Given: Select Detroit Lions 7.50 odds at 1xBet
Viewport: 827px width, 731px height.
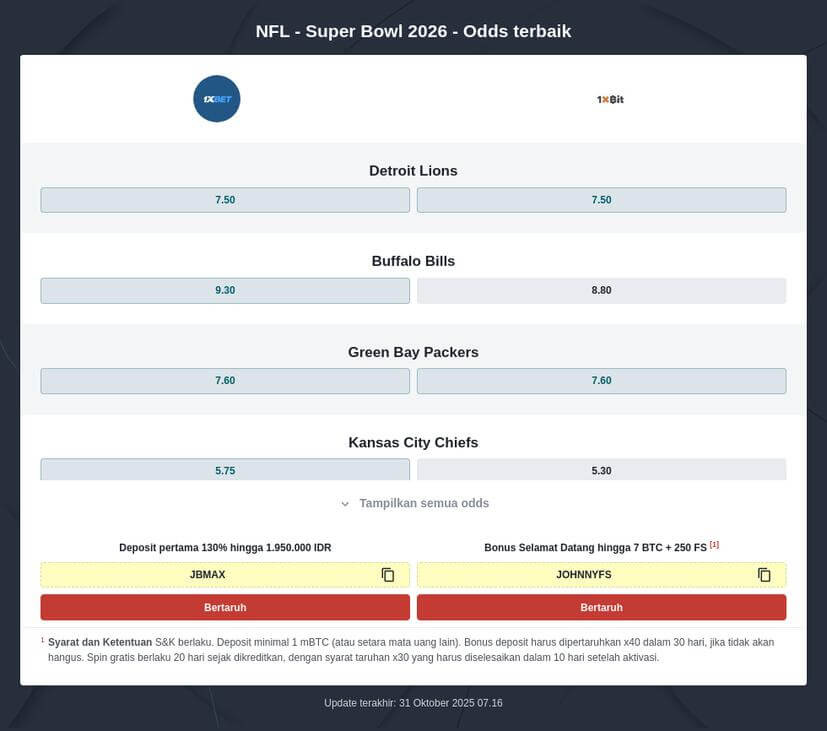Looking at the screenshot, I should click(225, 200).
